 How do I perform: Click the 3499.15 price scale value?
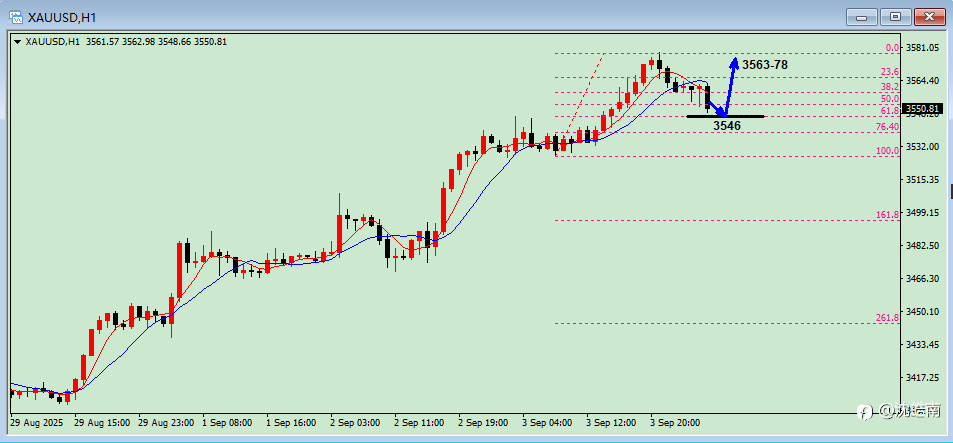pos(923,212)
